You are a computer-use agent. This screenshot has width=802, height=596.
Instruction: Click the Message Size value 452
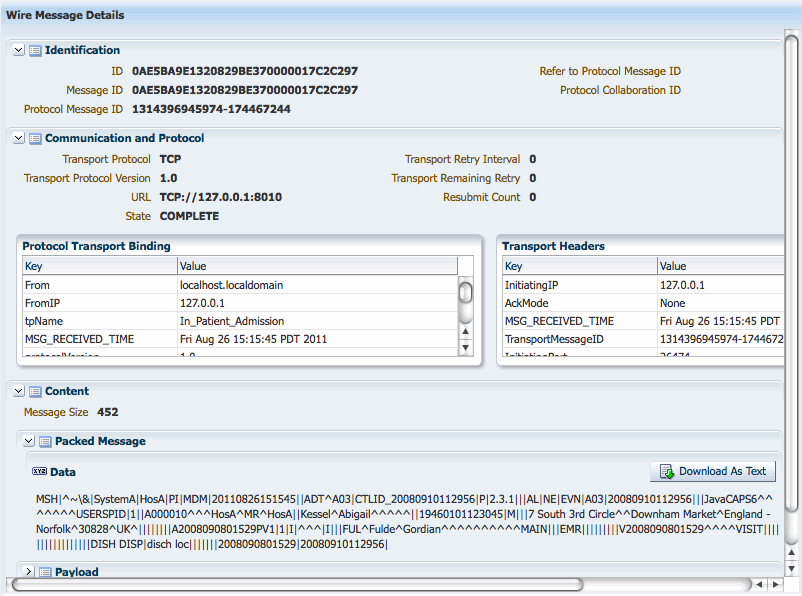[107, 412]
